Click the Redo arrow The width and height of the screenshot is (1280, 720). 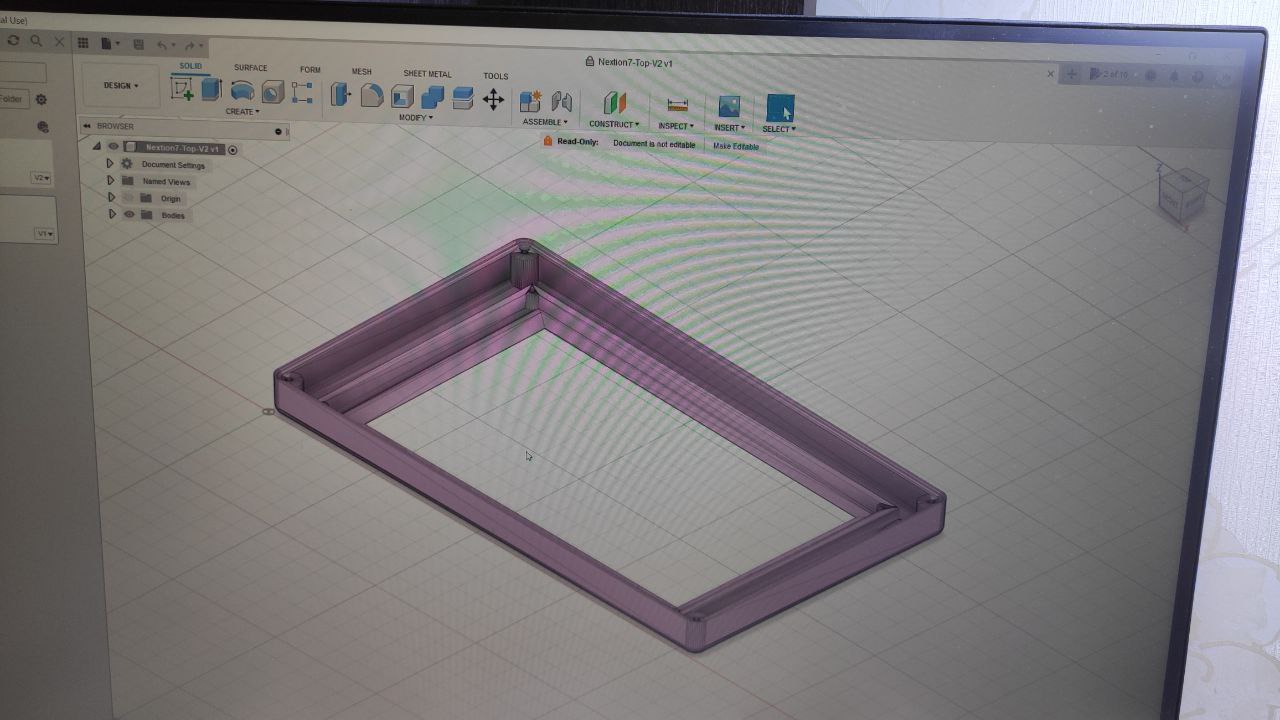(192, 45)
